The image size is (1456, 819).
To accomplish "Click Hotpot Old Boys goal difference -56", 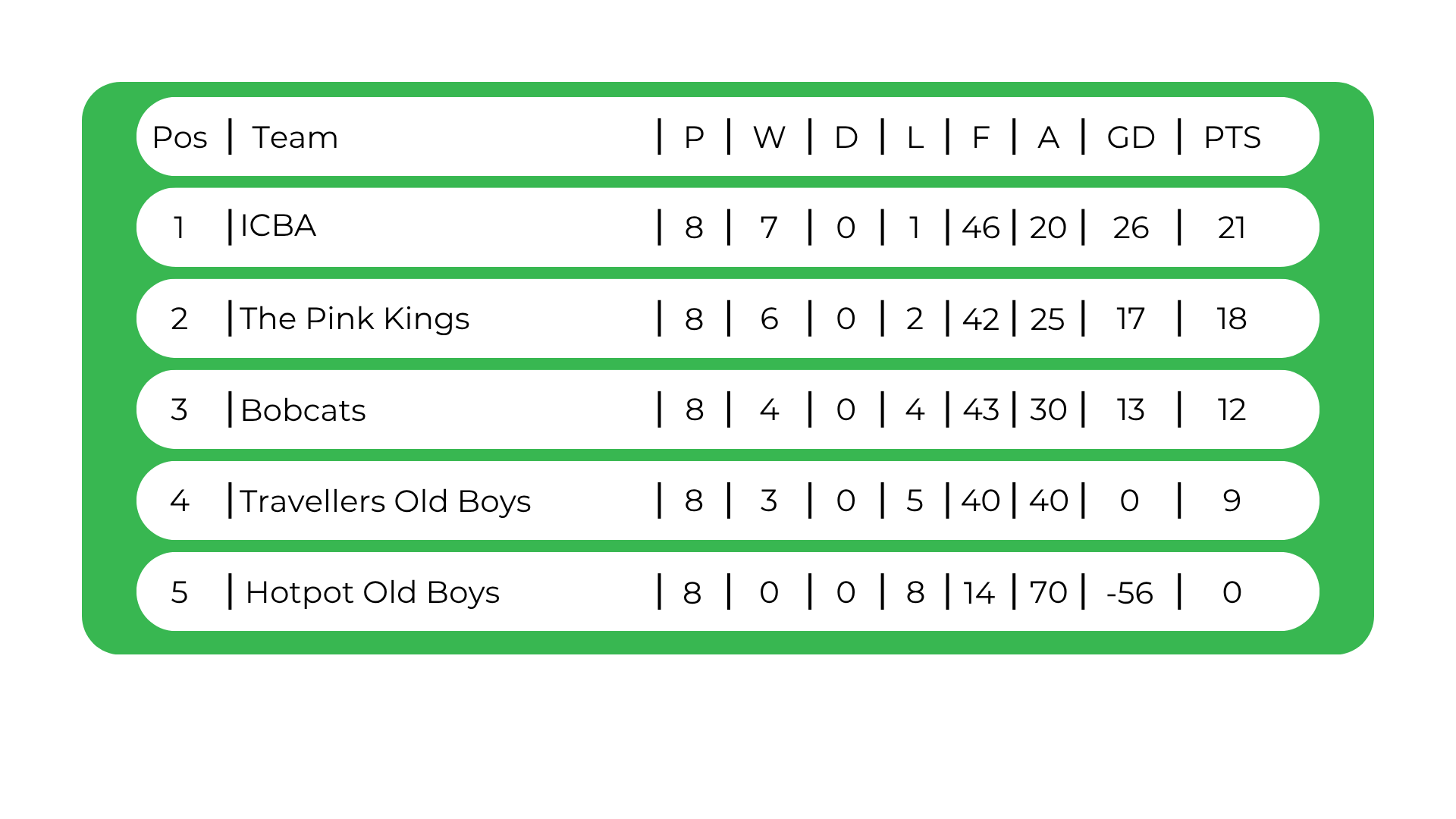I will (1130, 592).
